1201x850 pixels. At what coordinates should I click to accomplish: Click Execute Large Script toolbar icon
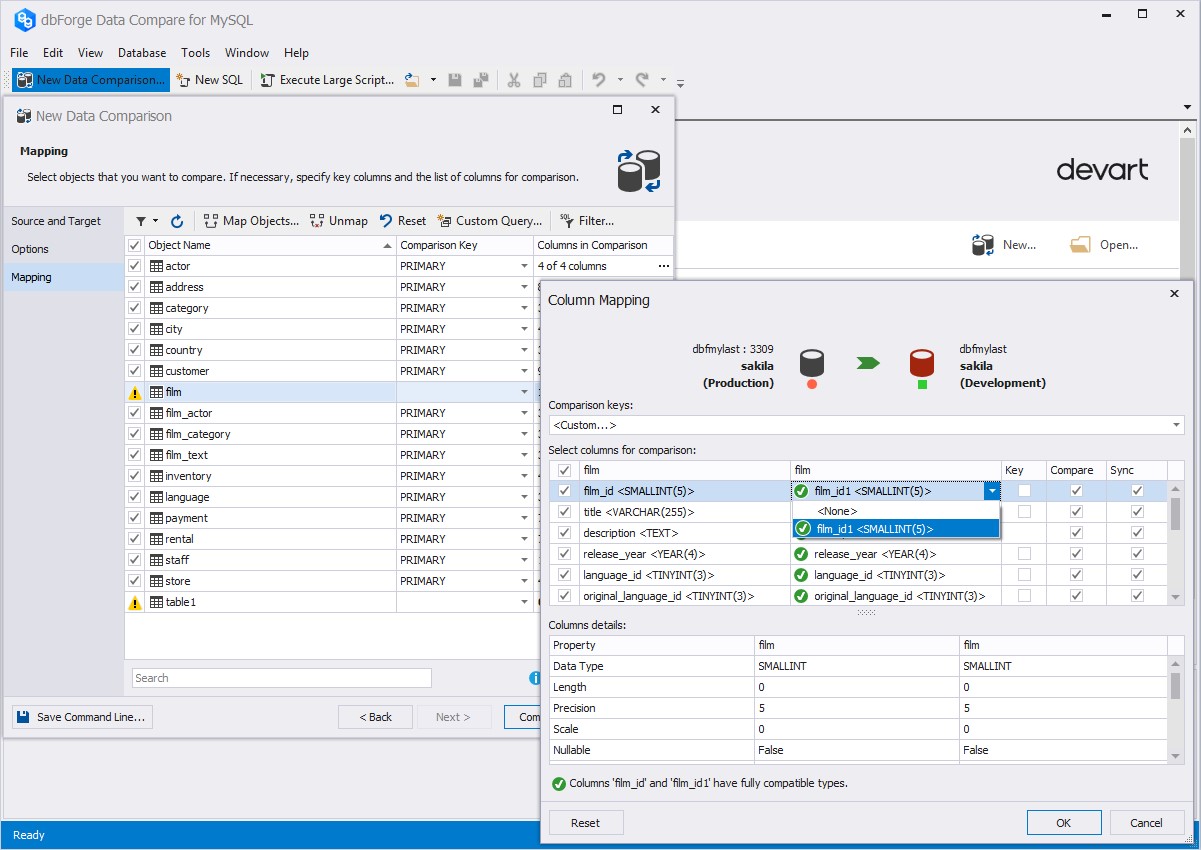coord(268,80)
